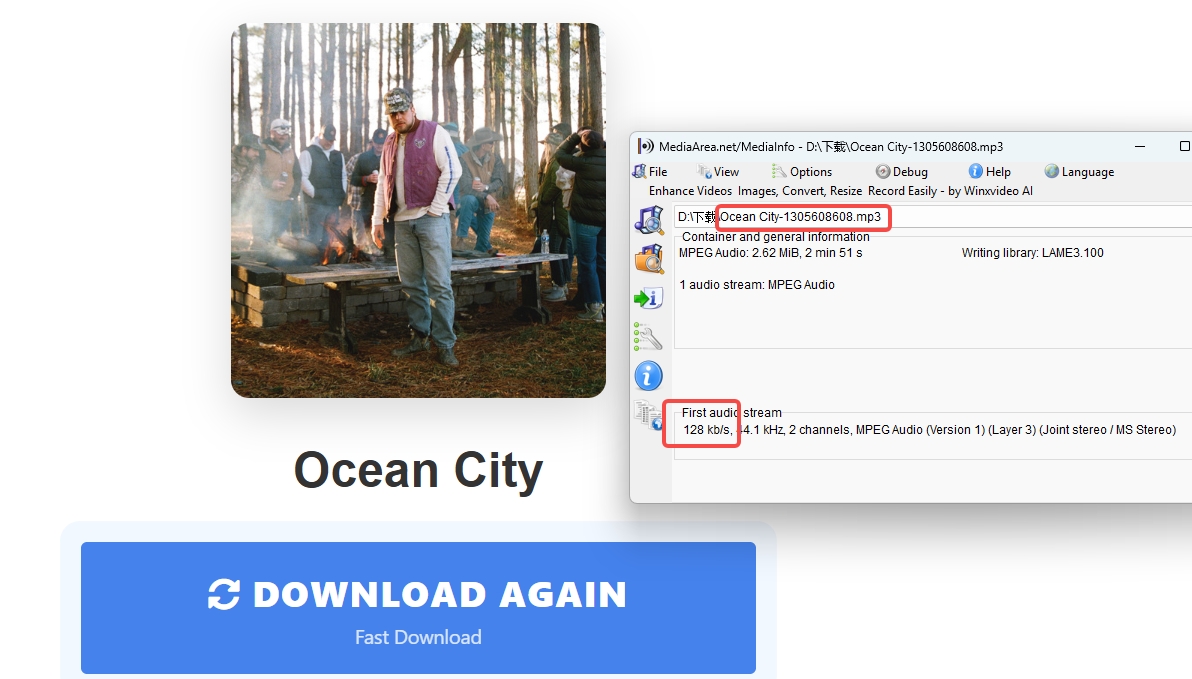
Task: Open web comparison via the documents-globe sidebar icon
Action: 649,413
